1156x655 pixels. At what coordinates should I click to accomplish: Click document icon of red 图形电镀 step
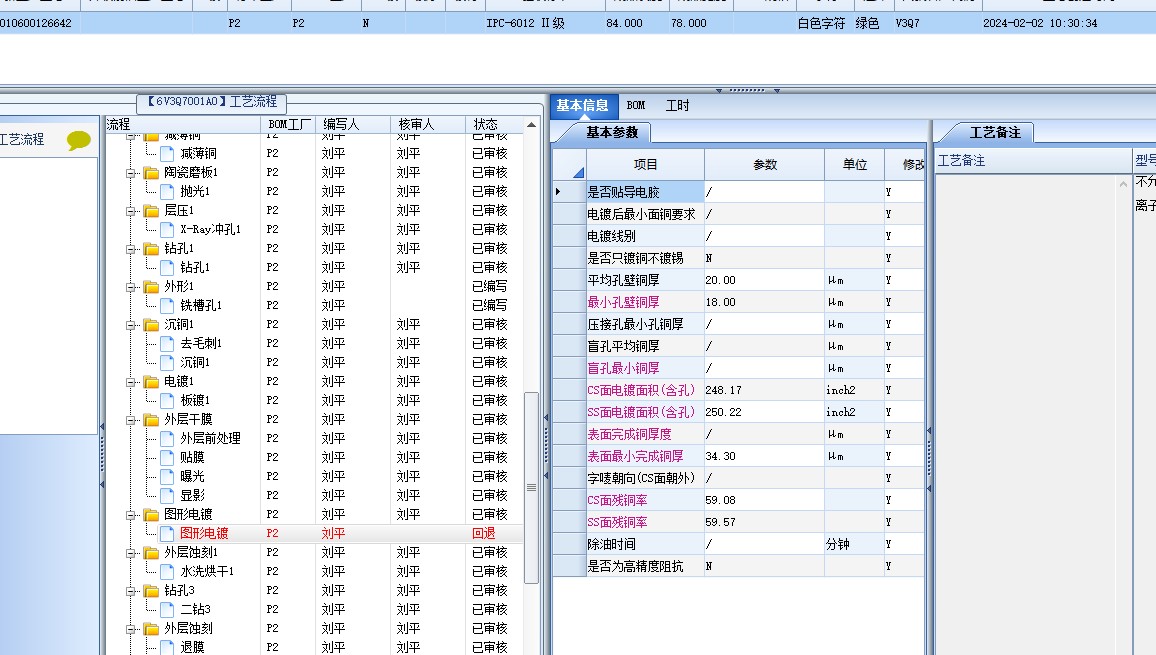tap(167, 533)
